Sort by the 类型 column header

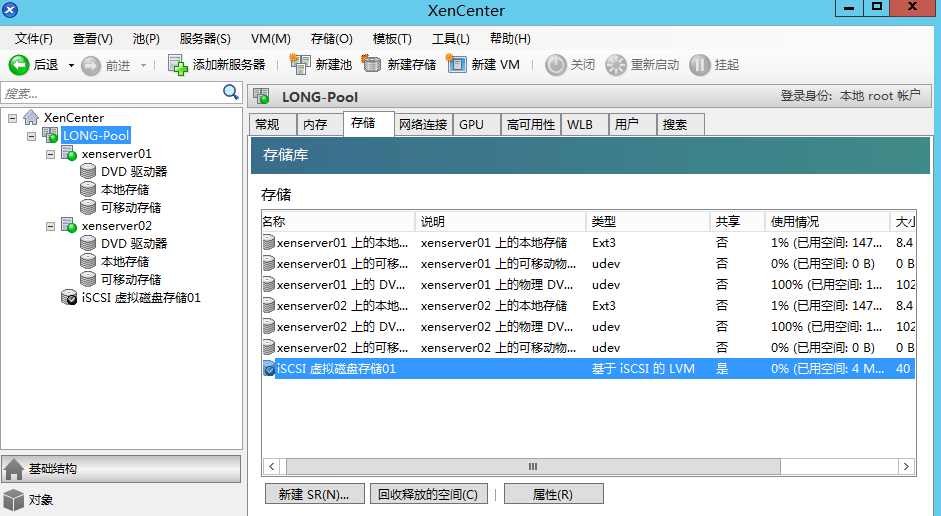pyautogui.click(x=648, y=221)
